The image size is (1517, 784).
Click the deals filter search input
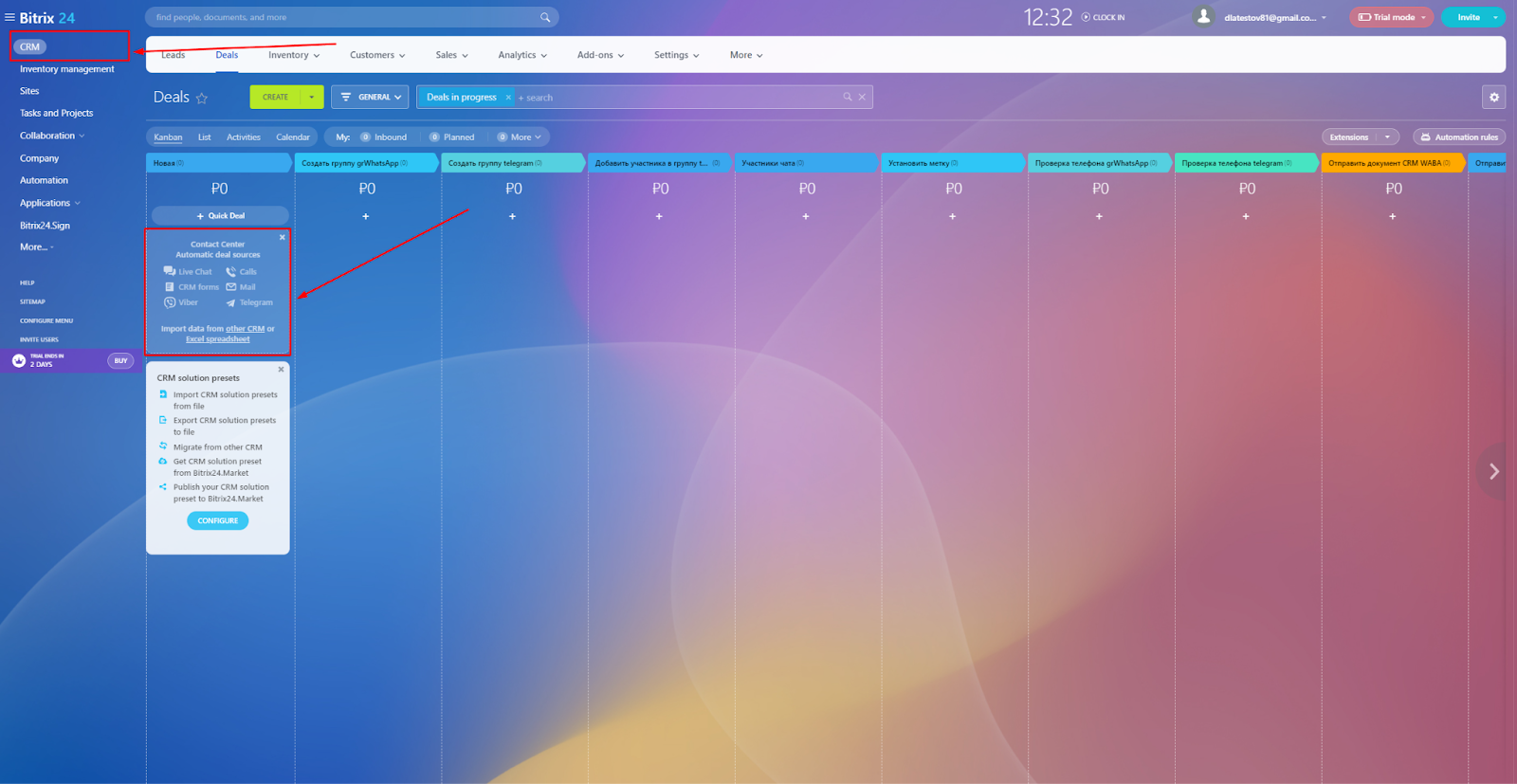678,97
